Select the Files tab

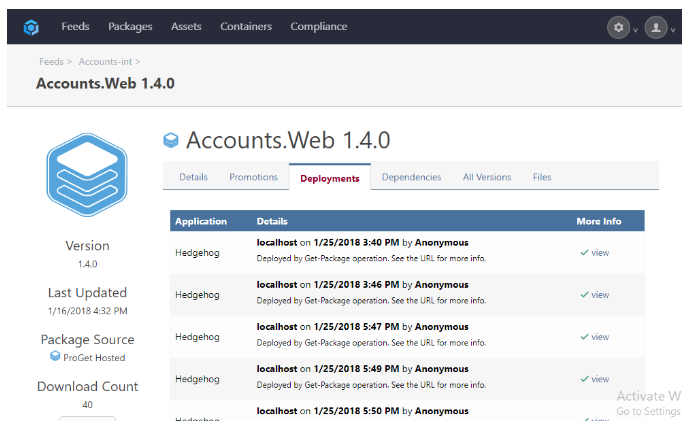pyautogui.click(x=542, y=177)
